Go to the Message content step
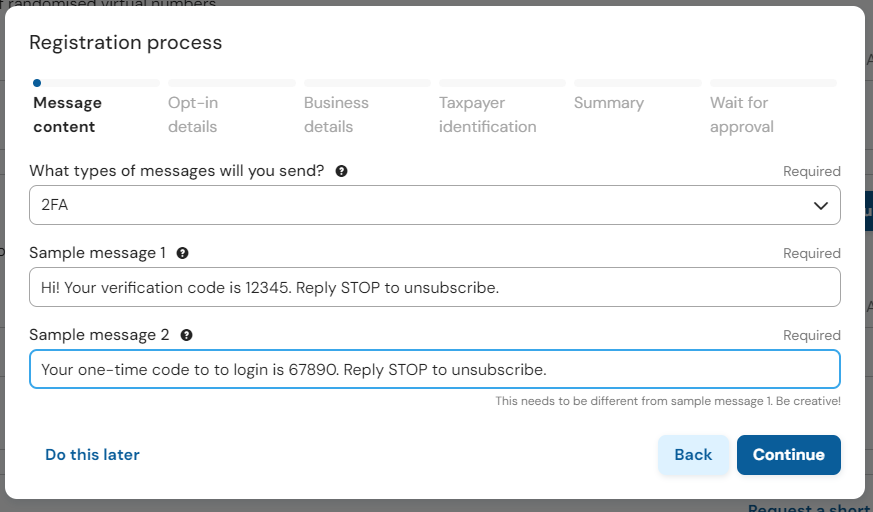The width and height of the screenshot is (873, 512). tap(67, 115)
